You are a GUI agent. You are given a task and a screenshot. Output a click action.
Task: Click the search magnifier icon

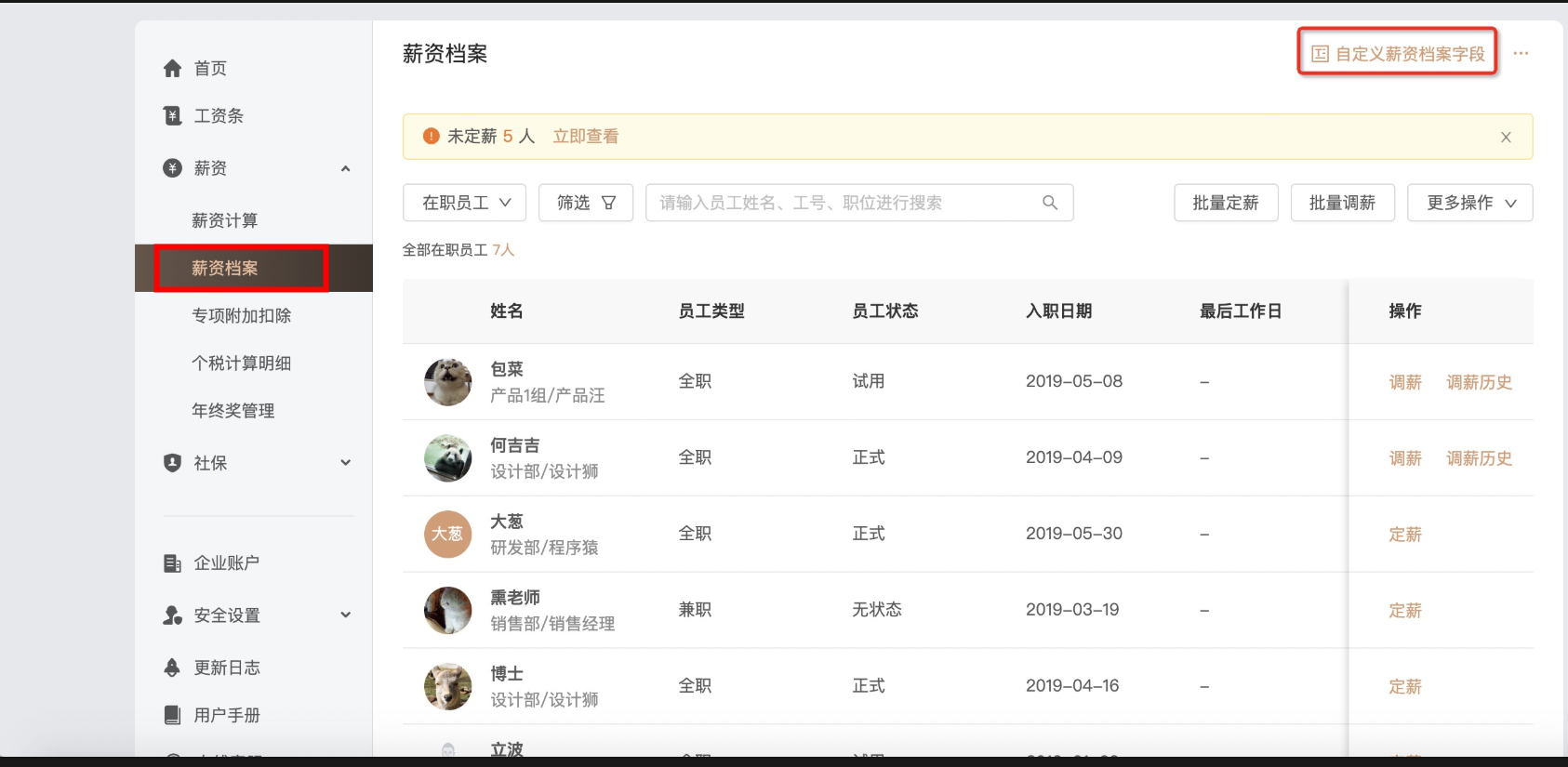pyautogui.click(x=1050, y=203)
